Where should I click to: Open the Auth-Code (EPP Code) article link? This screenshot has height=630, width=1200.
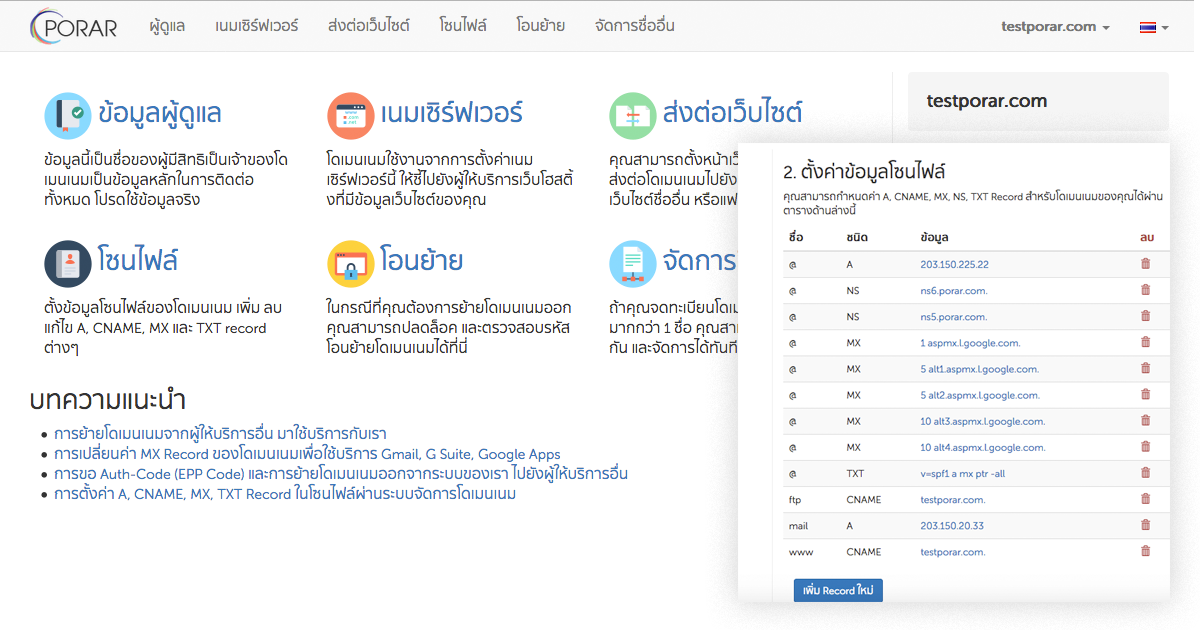pos(341,474)
